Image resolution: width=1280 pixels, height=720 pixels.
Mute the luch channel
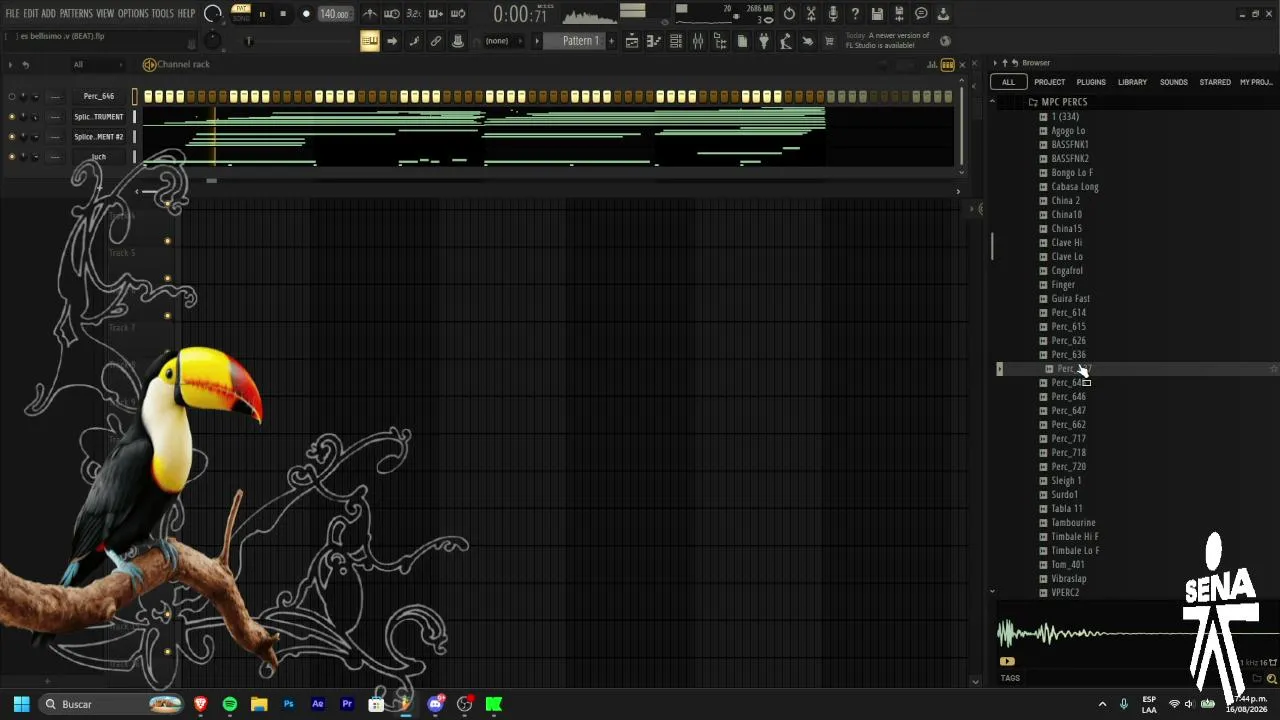(x=12, y=157)
